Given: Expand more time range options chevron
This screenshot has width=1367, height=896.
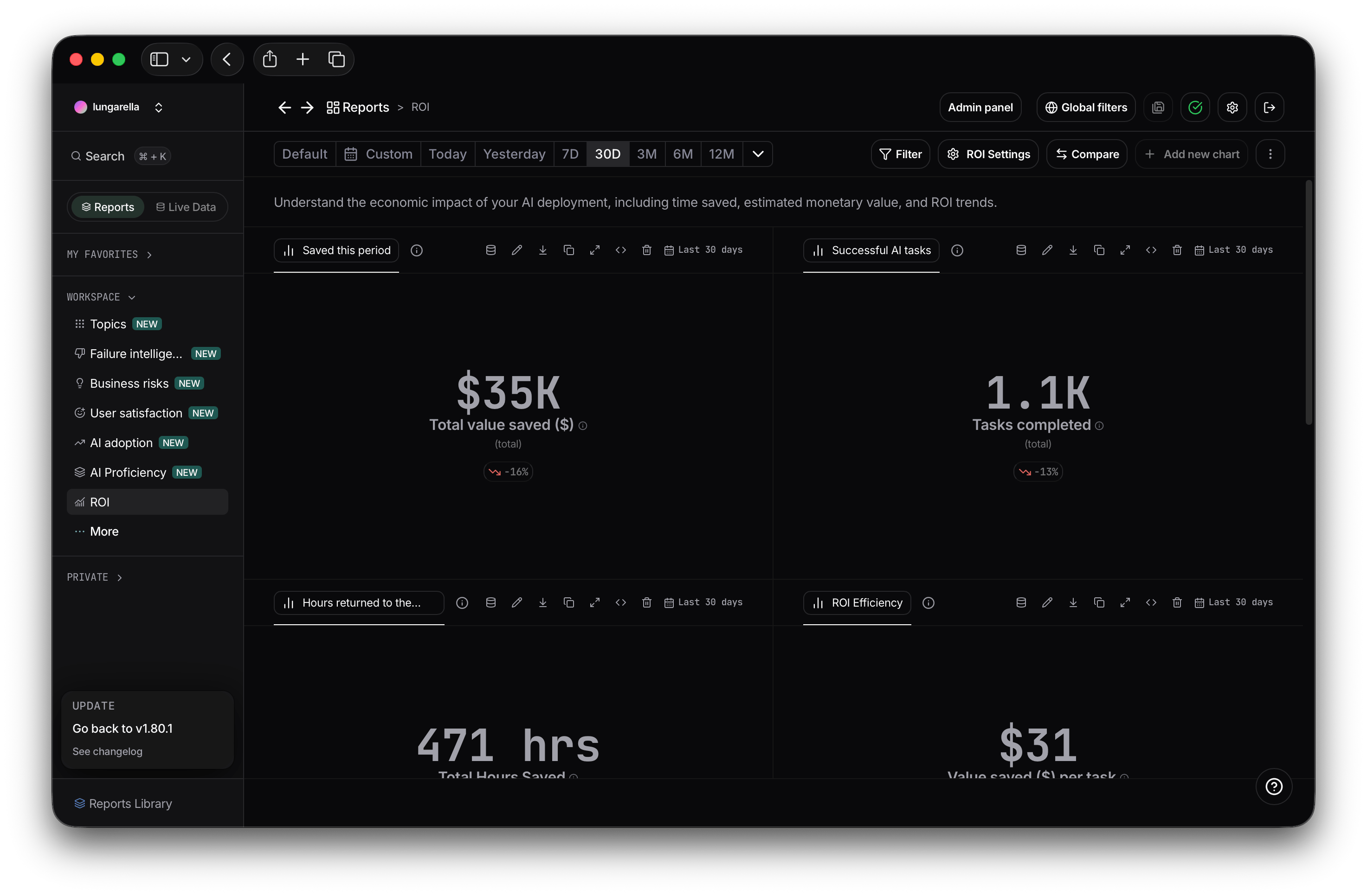Looking at the screenshot, I should (x=758, y=154).
